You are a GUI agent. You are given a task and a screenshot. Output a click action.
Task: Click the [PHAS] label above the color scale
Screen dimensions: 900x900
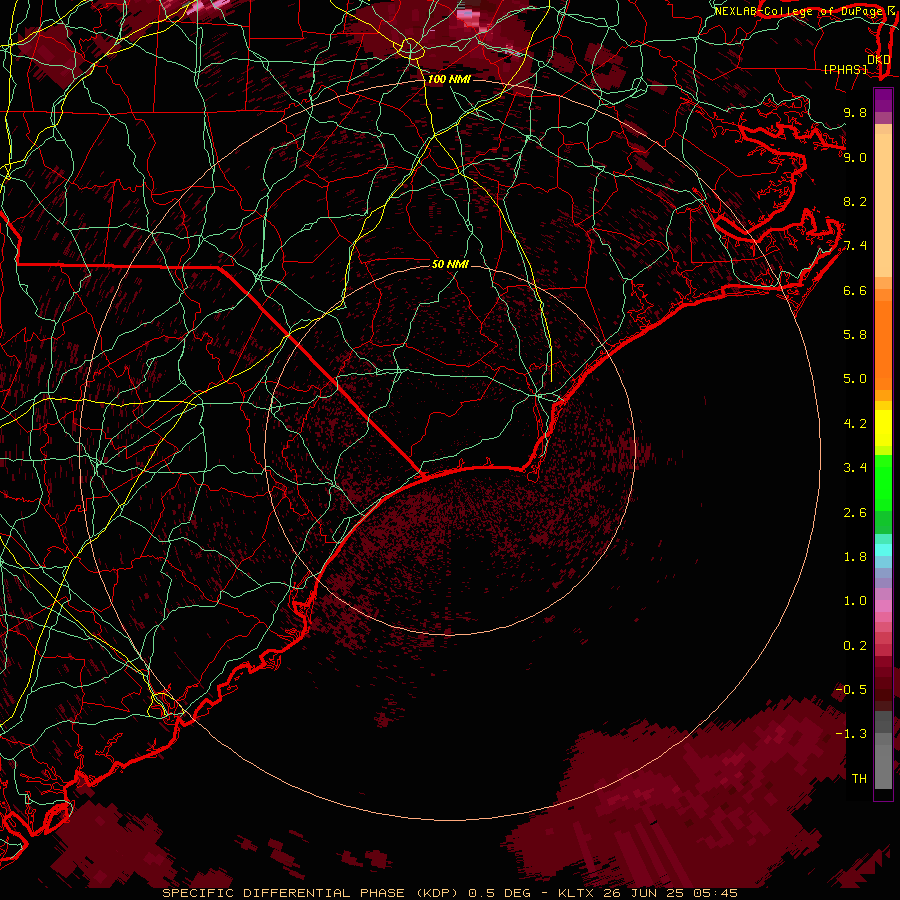(845, 69)
